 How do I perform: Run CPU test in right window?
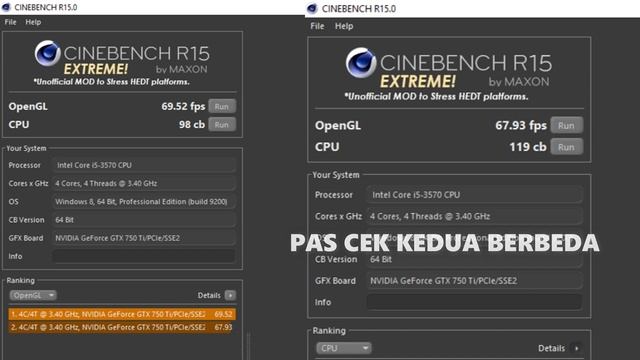(x=566, y=147)
